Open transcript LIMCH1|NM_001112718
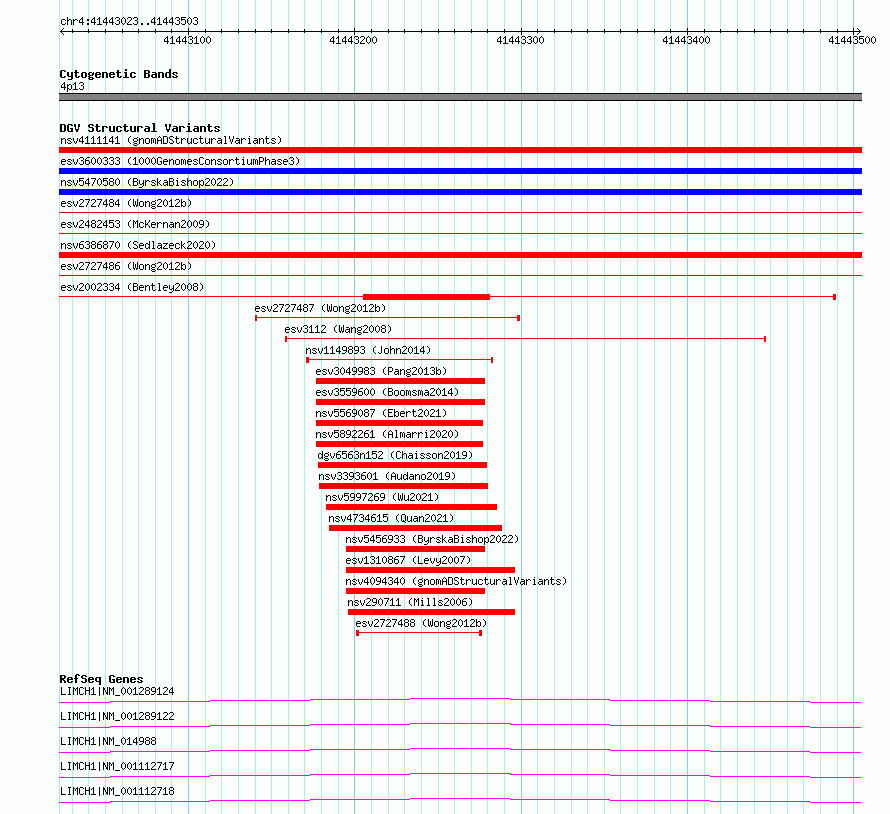 117,791
